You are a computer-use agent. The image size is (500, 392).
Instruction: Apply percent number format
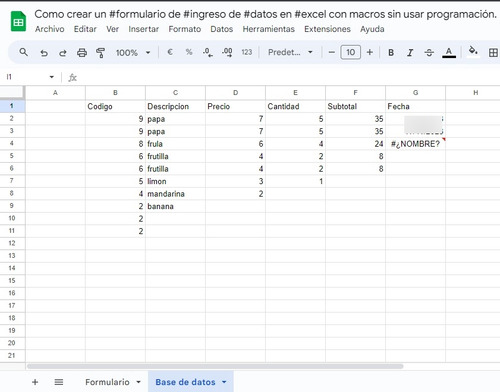click(189, 52)
